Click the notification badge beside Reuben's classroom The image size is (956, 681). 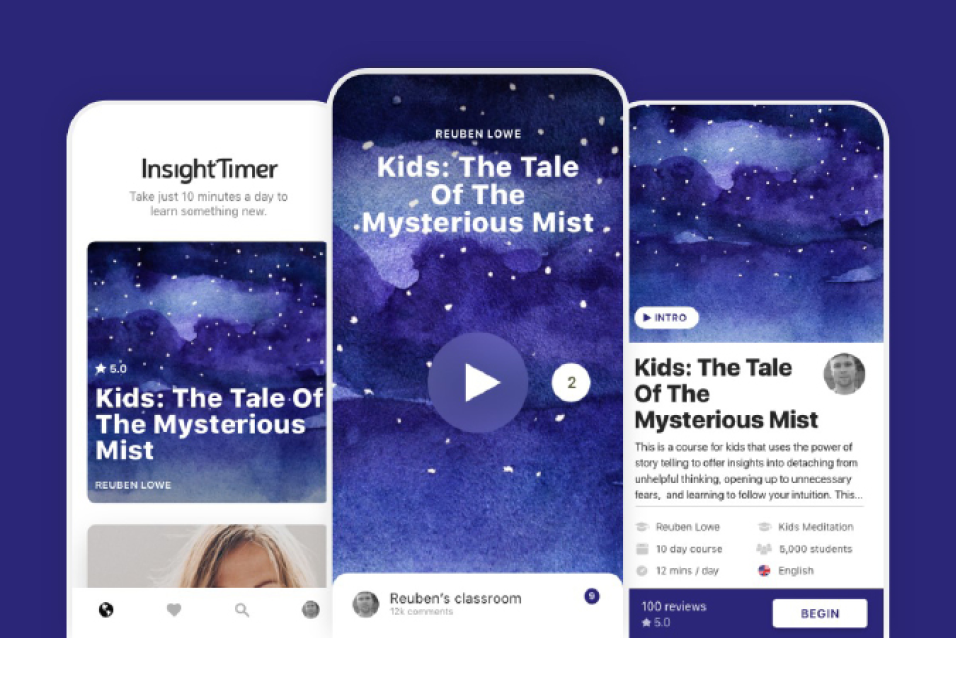pos(591,596)
